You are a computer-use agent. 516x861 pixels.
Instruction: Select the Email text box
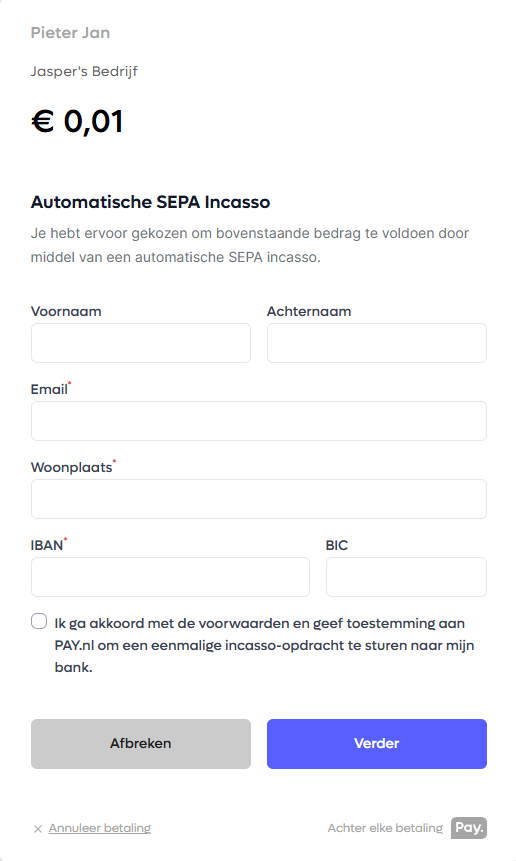click(x=259, y=421)
